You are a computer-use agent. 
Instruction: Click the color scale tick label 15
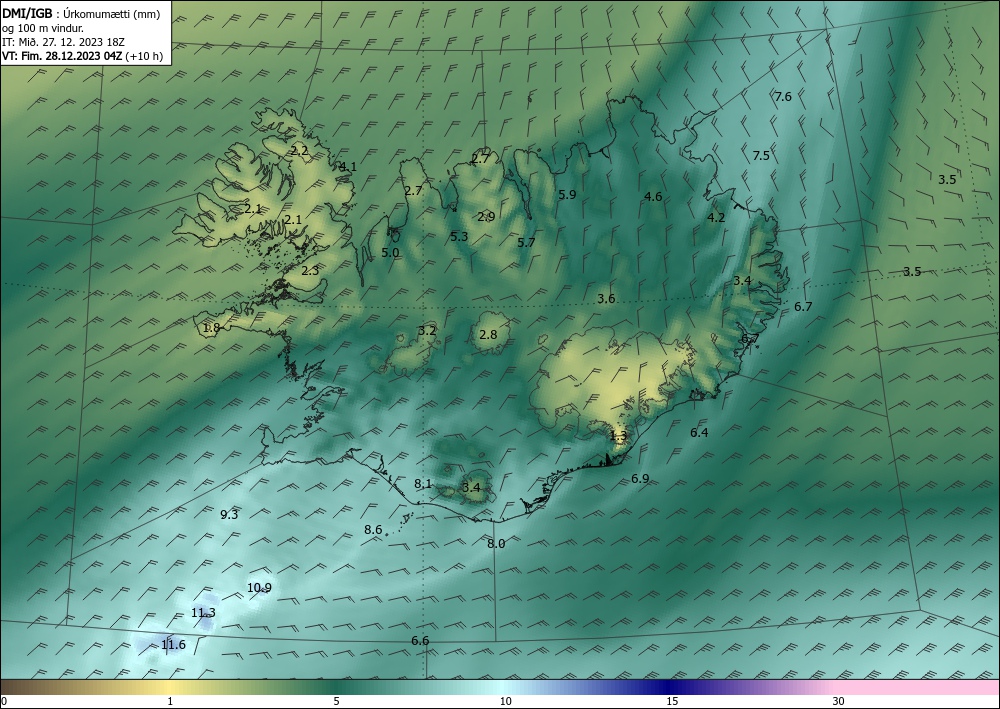point(672,702)
